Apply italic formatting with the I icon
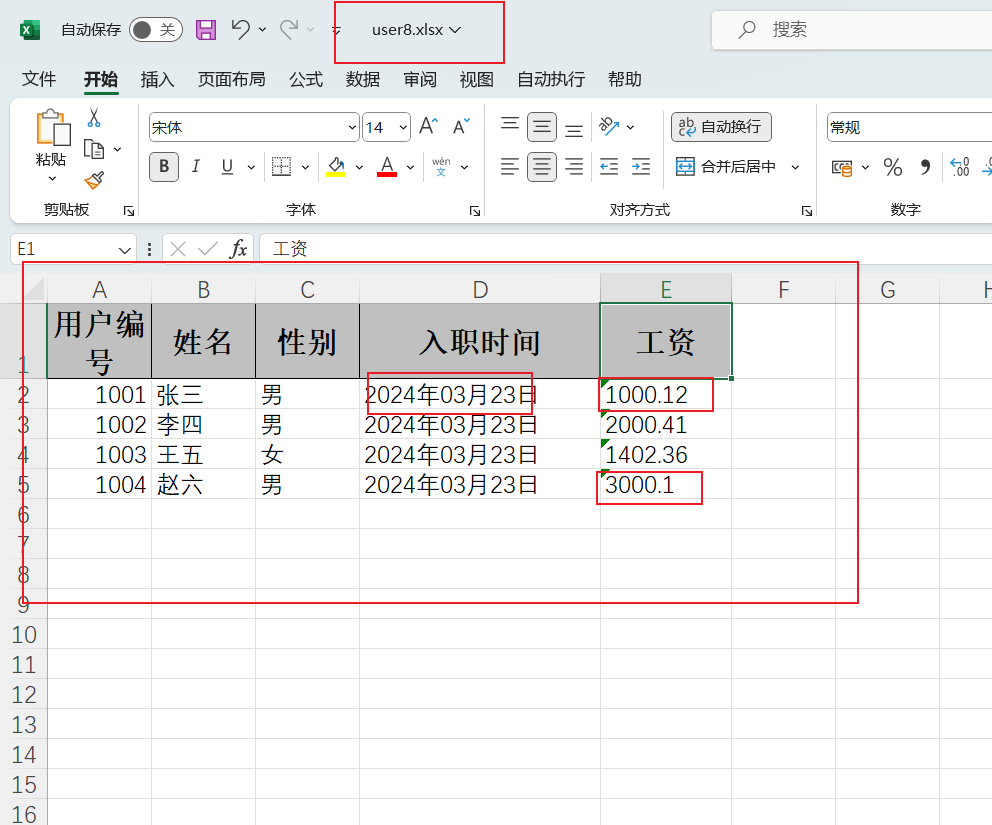 coord(196,167)
